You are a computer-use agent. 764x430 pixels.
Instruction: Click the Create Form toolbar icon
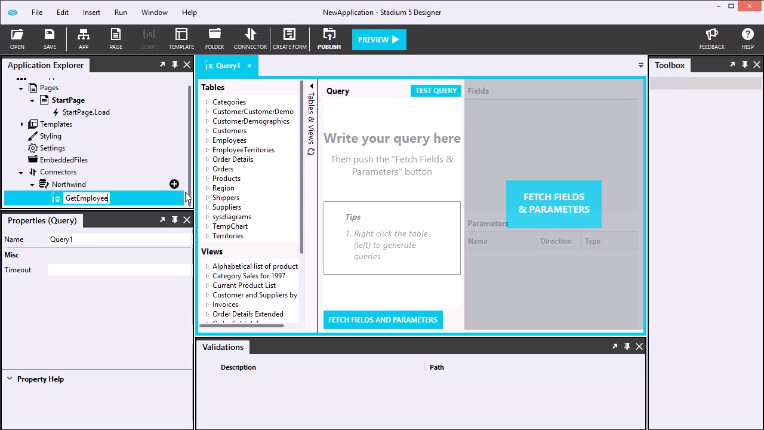[x=289, y=39]
